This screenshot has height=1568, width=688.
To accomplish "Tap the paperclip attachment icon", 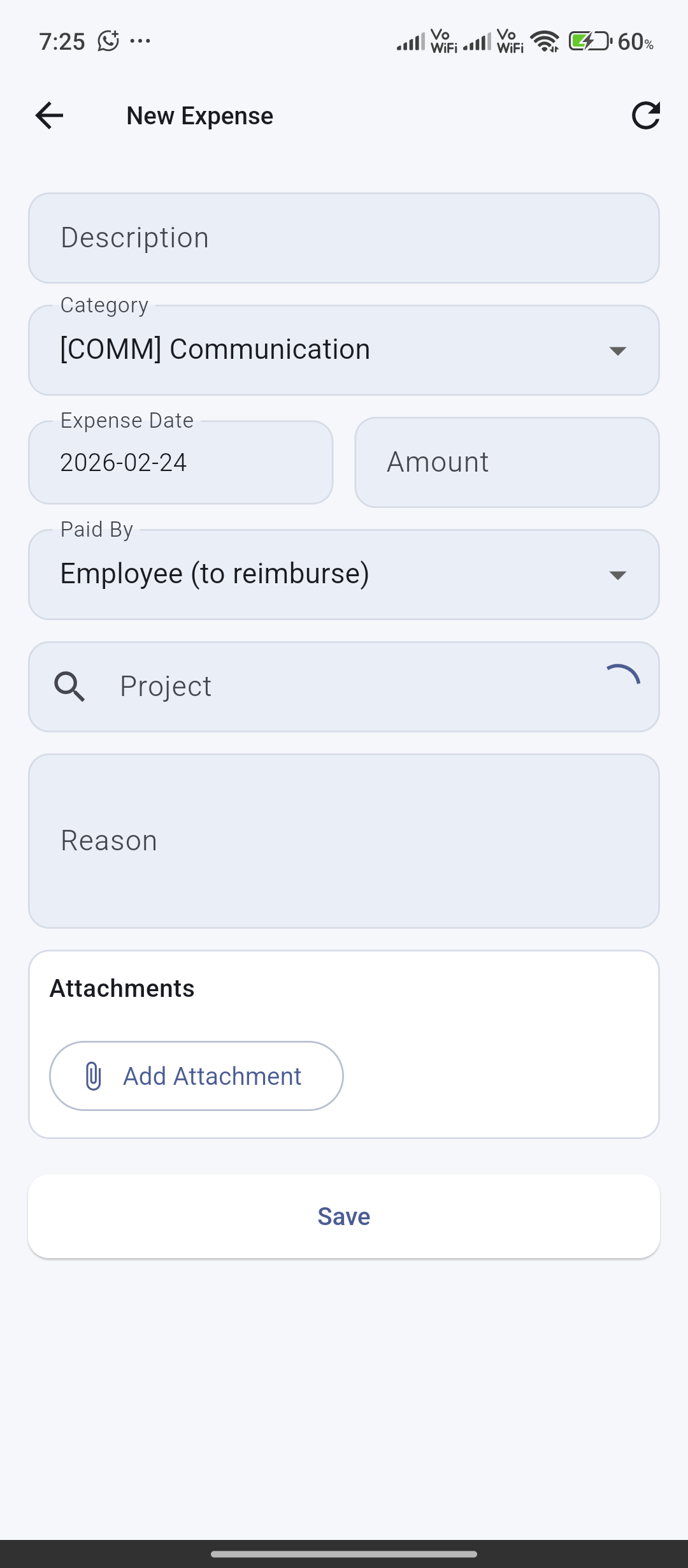I will point(93,1076).
